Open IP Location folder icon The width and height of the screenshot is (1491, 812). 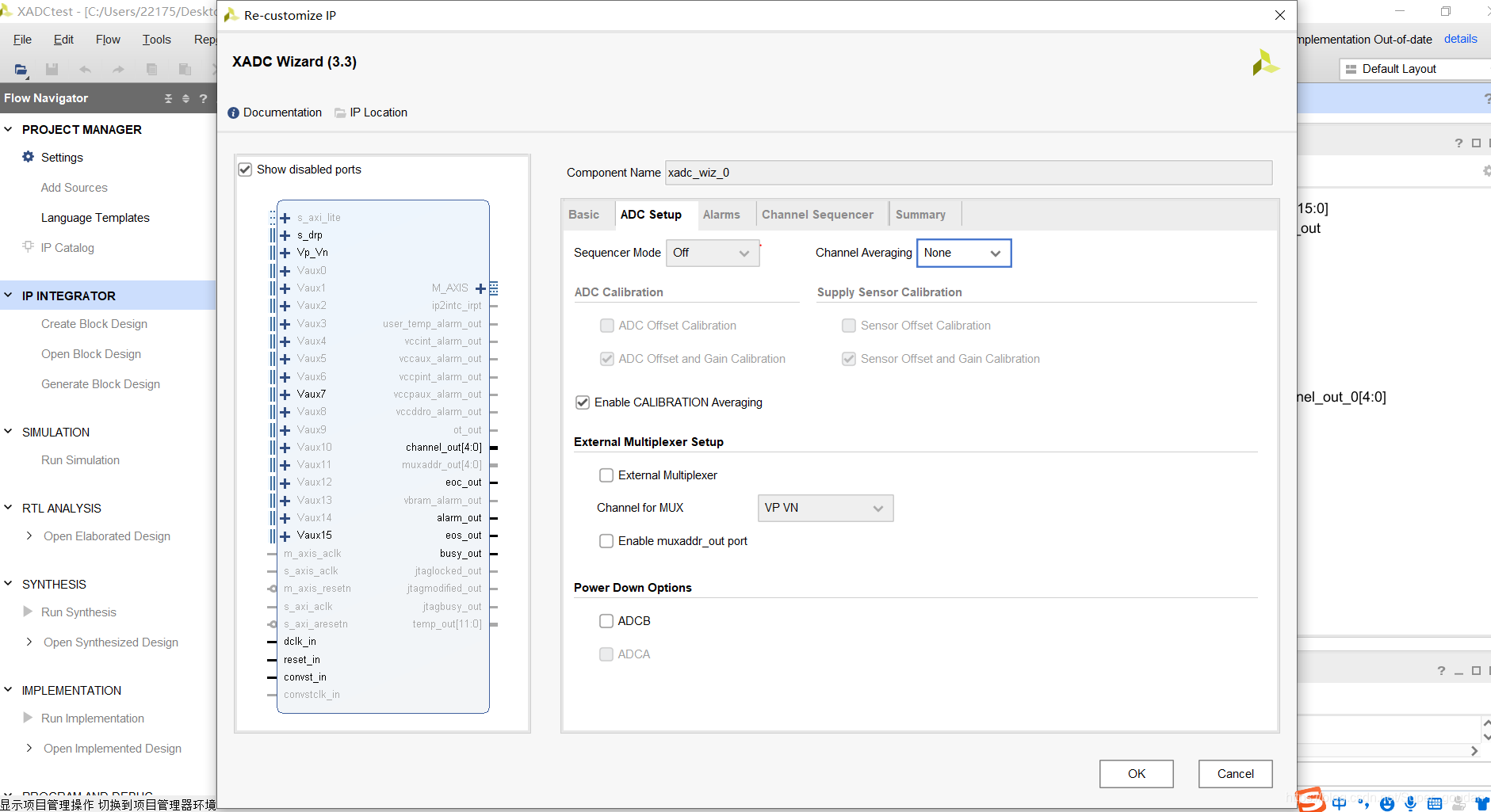point(340,113)
